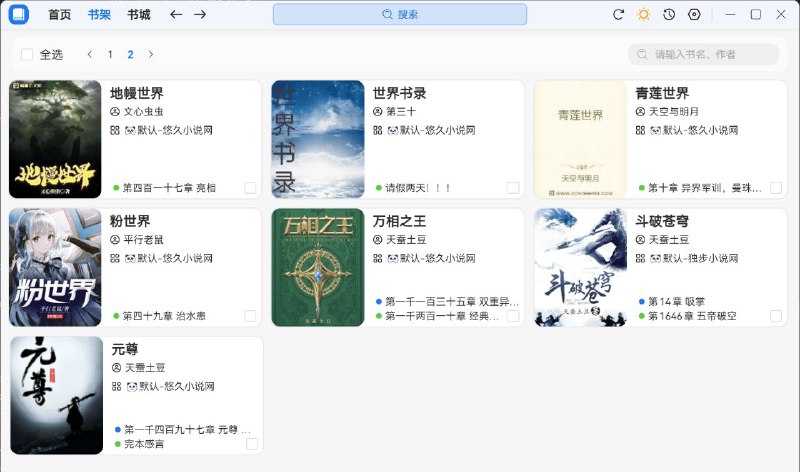Open chapter 第十章 异界军训

[705, 188]
